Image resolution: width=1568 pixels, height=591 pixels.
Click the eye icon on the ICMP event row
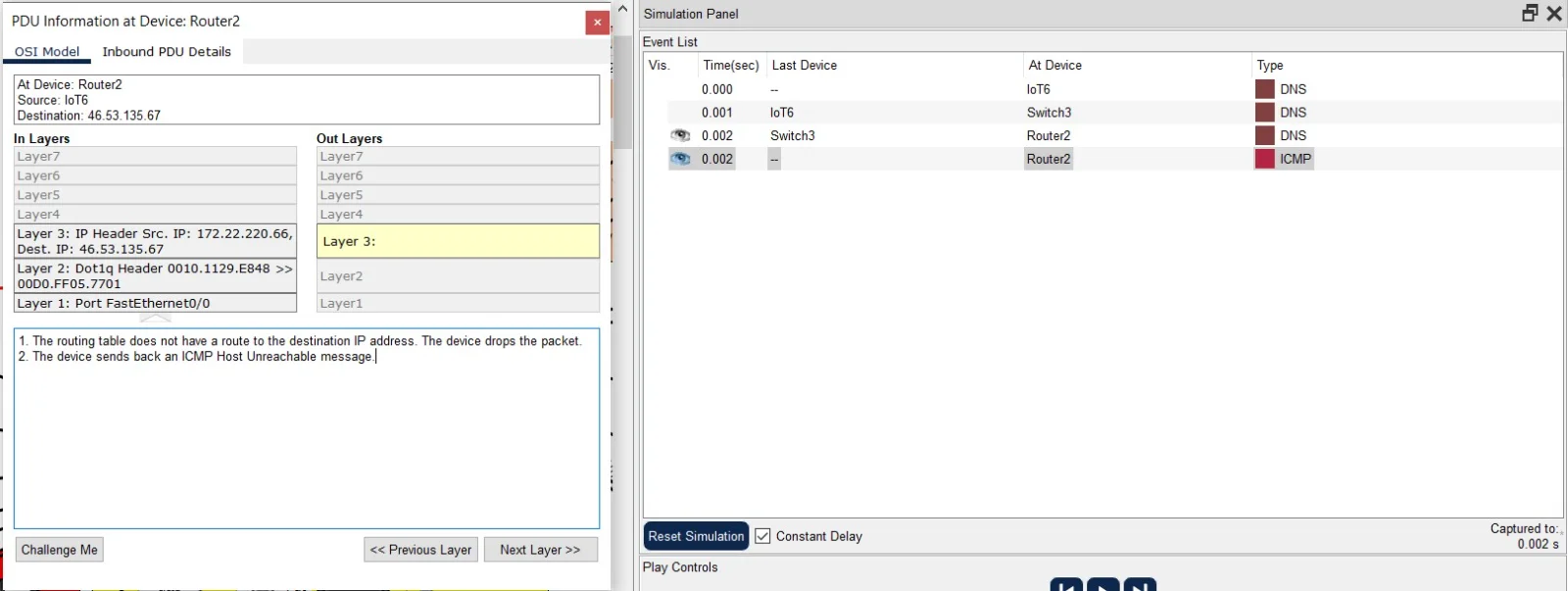pyautogui.click(x=680, y=159)
